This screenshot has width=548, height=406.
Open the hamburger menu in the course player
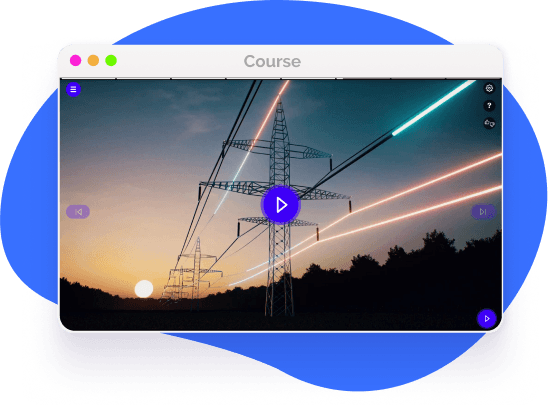pyautogui.click(x=73, y=89)
